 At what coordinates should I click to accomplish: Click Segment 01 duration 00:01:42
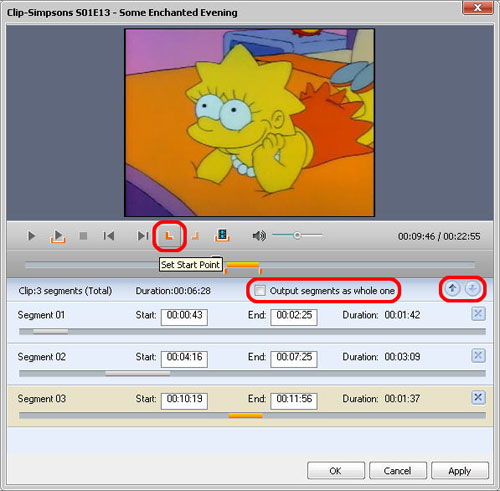click(402, 315)
